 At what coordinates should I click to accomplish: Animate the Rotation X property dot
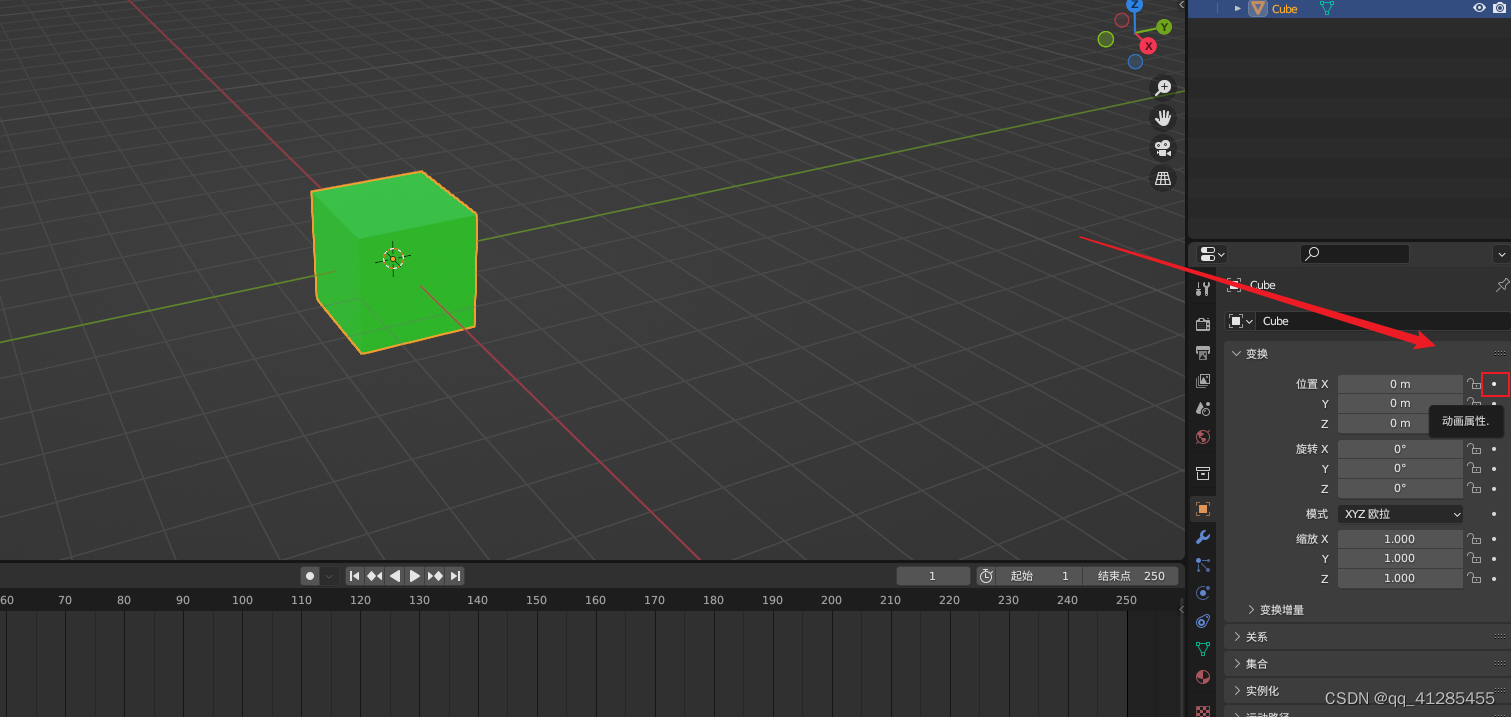pyautogui.click(x=1494, y=449)
